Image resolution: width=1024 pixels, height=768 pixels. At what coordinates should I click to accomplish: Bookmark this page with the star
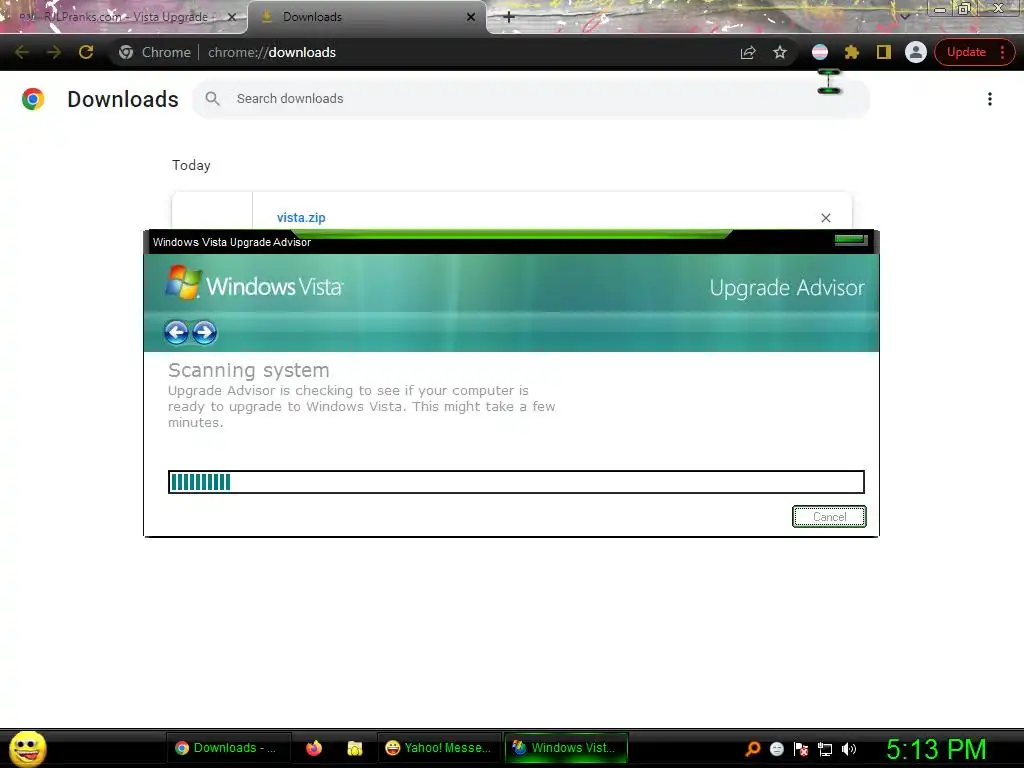click(780, 52)
